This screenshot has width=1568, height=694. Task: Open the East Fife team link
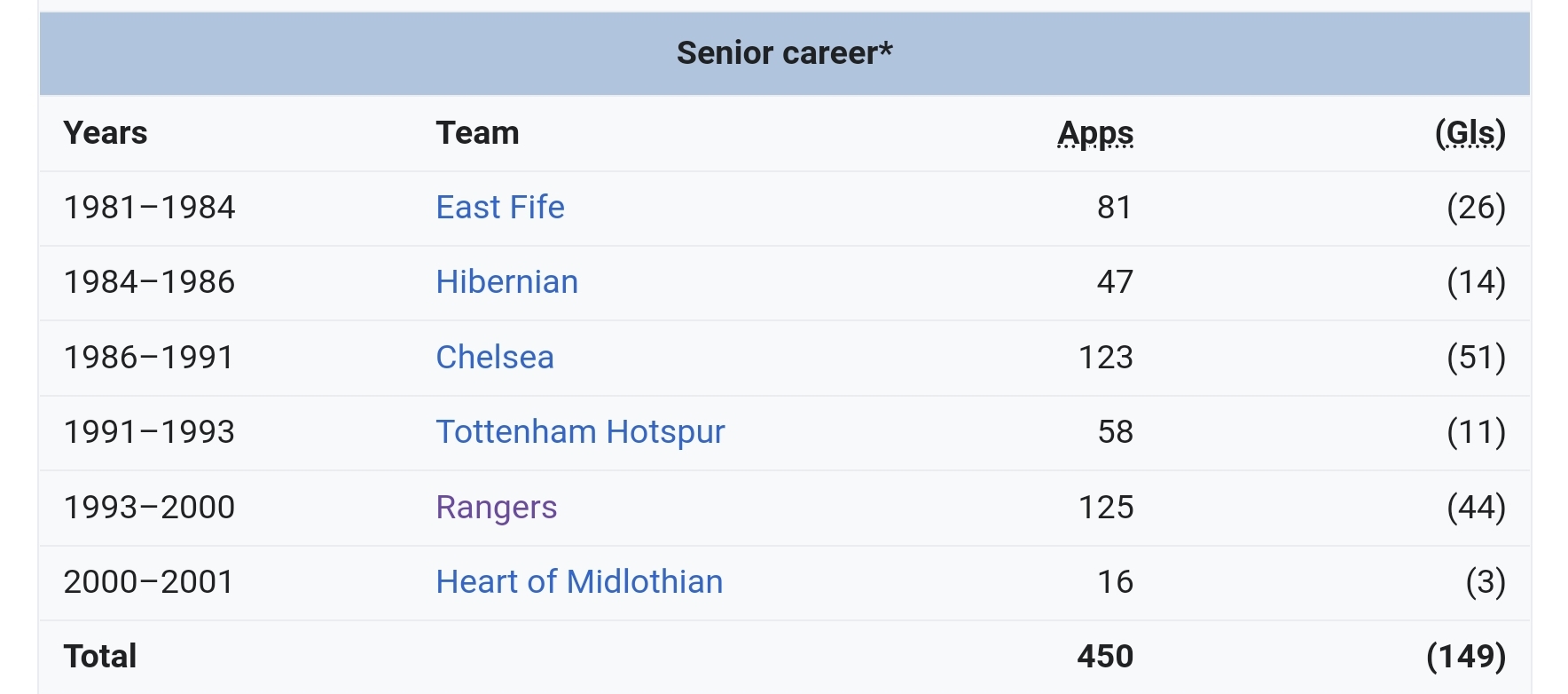pos(500,208)
